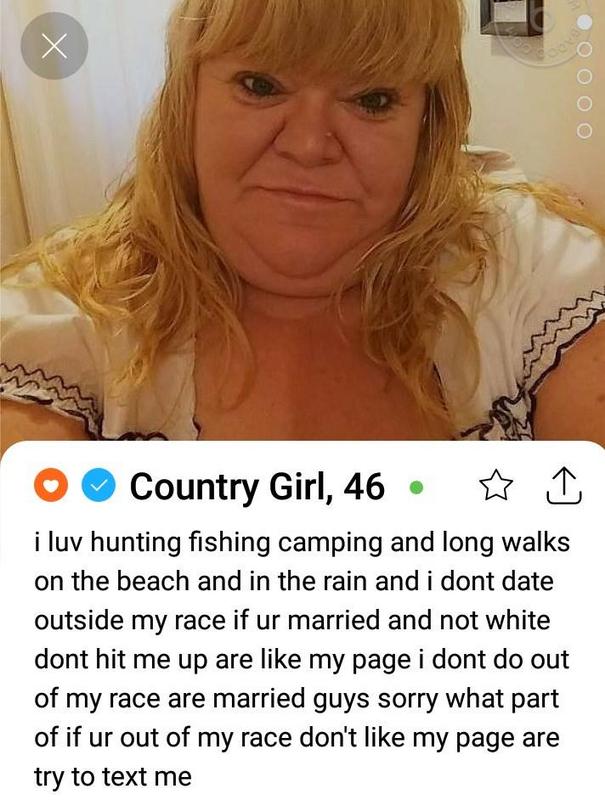Screen dimensions: 605x800
Task: Tap the bio text 'sorry what part'
Action: [468, 699]
